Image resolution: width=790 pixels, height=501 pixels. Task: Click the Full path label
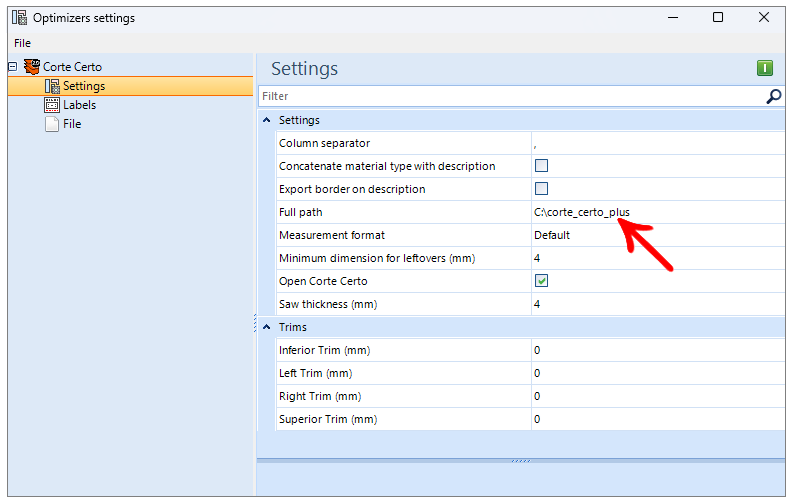click(x=301, y=212)
